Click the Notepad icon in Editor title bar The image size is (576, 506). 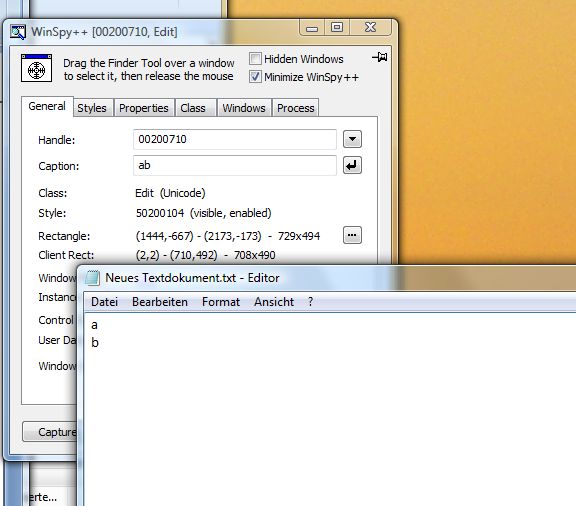click(x=93, y=278)
